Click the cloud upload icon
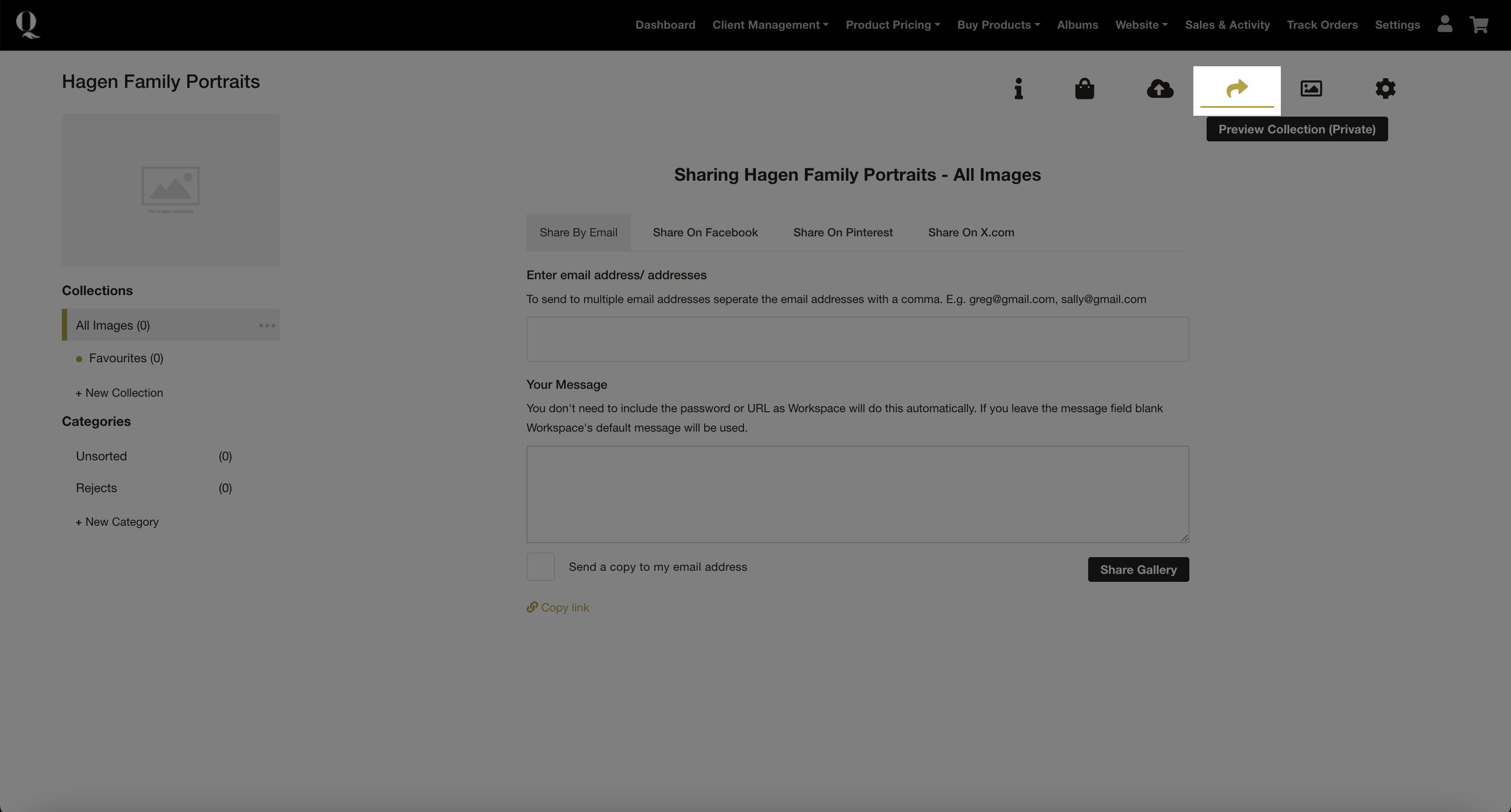The height and width of the screenshot is (812, 1511). [x=1160, y=89]
